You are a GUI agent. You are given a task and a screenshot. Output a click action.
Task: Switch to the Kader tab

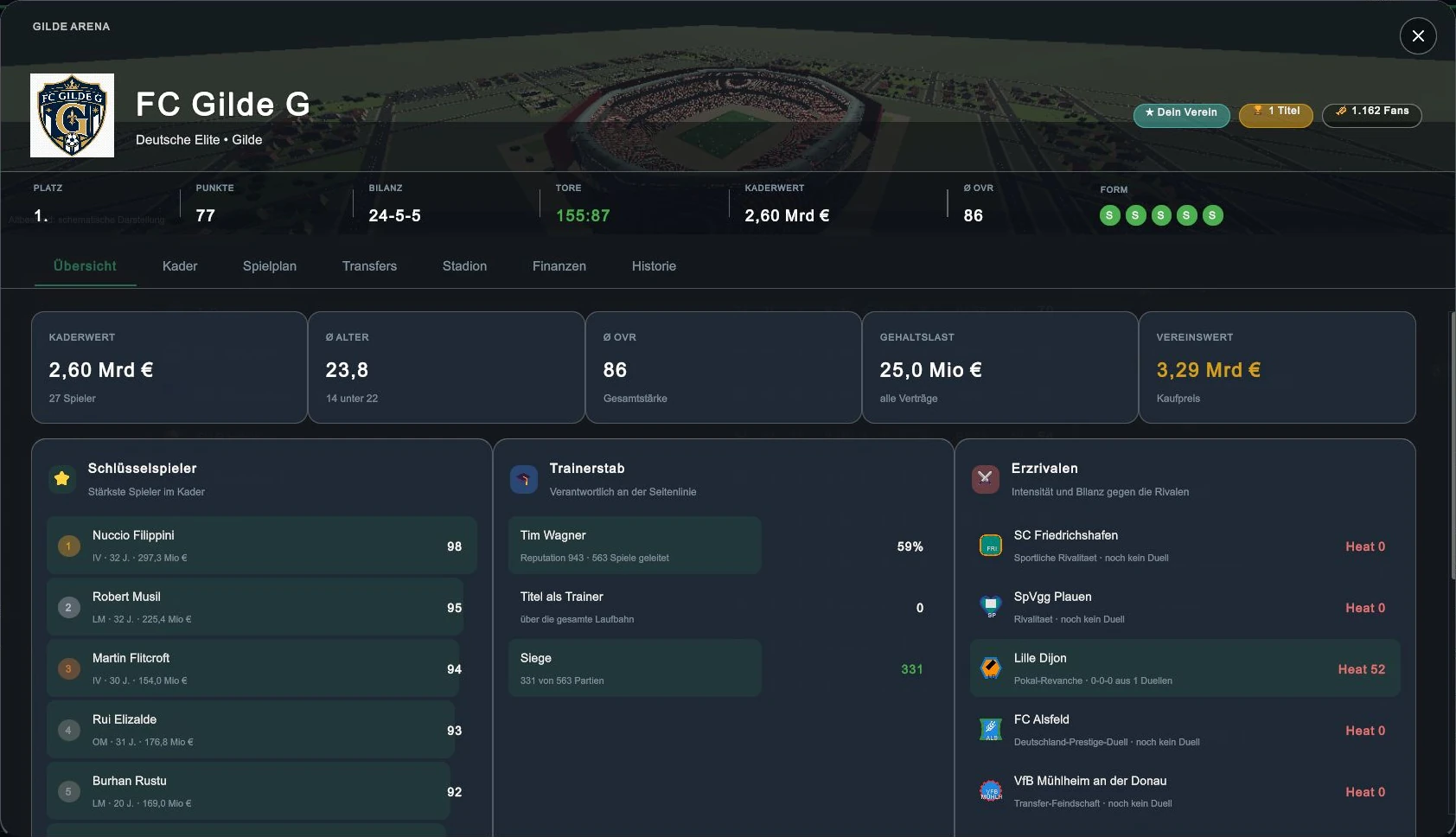point(180,266)
